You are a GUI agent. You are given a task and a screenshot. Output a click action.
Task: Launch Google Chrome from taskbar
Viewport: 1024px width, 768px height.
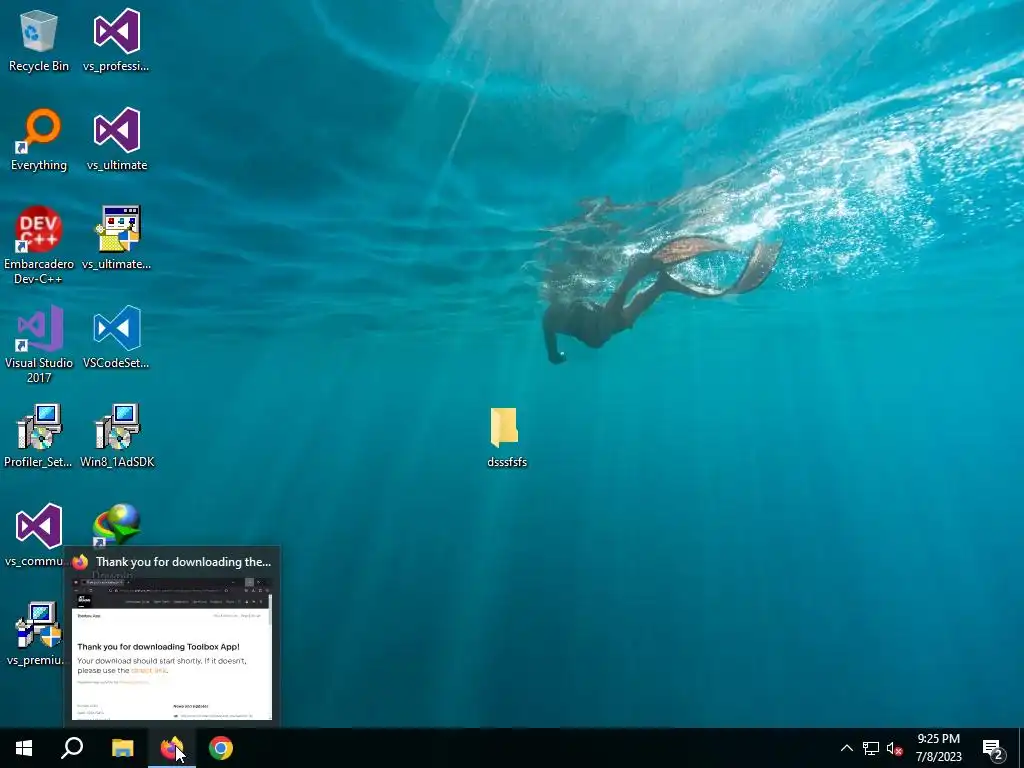pos(221,748)
